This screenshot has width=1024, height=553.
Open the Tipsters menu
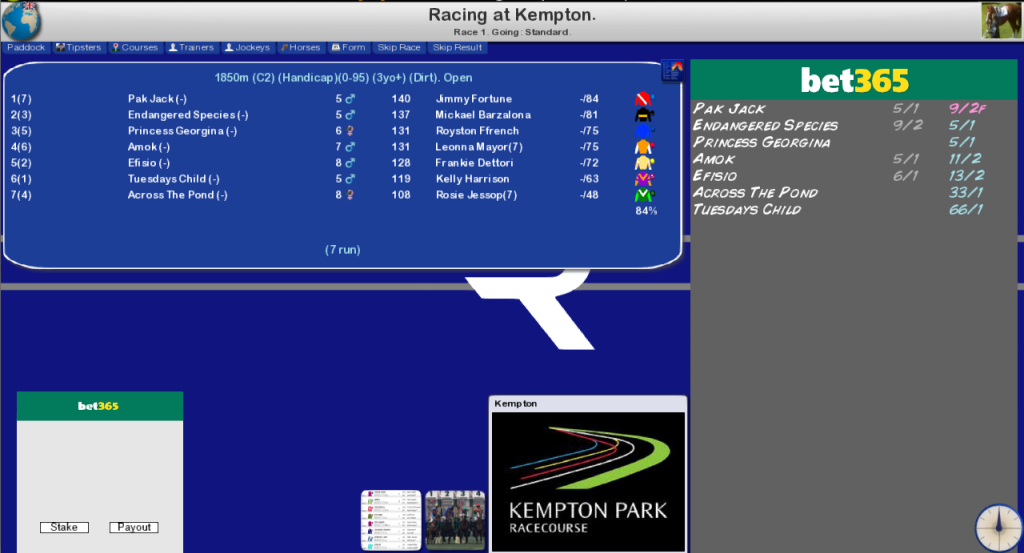tap(78, 48)
